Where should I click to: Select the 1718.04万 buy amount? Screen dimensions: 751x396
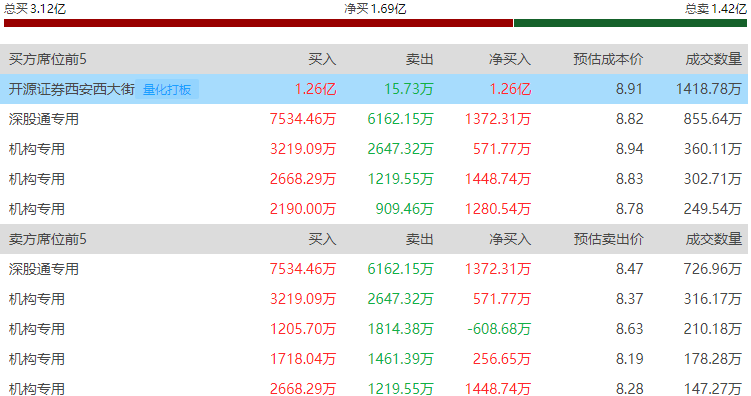303,359
